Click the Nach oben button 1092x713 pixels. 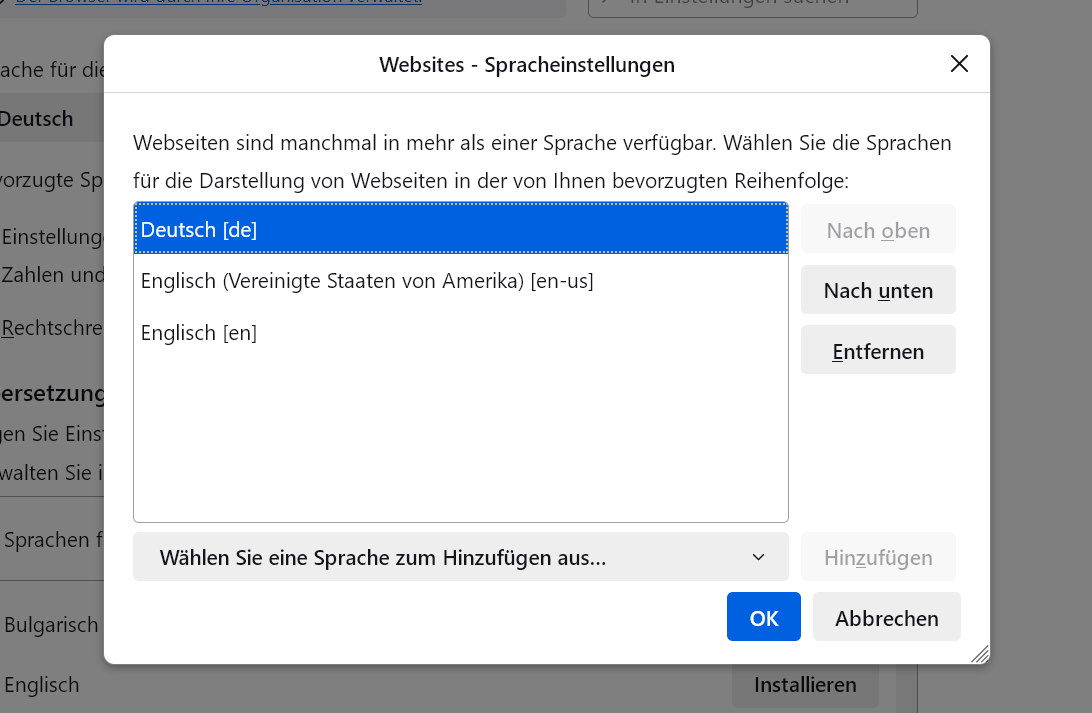point(878,231)
